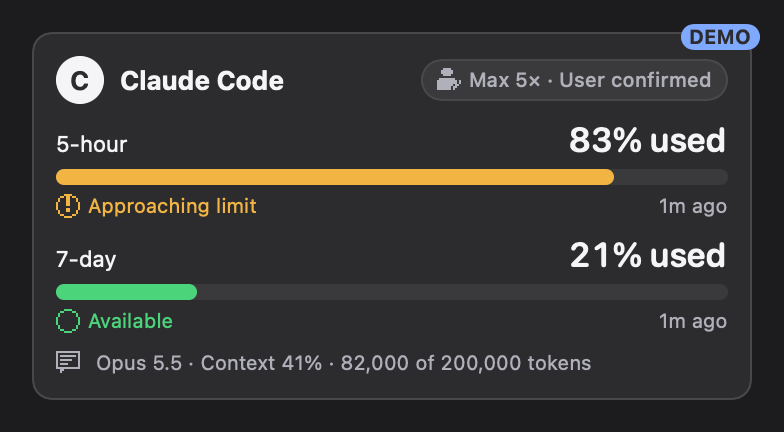
Task: Click the 7-day label
Action: 86,260
